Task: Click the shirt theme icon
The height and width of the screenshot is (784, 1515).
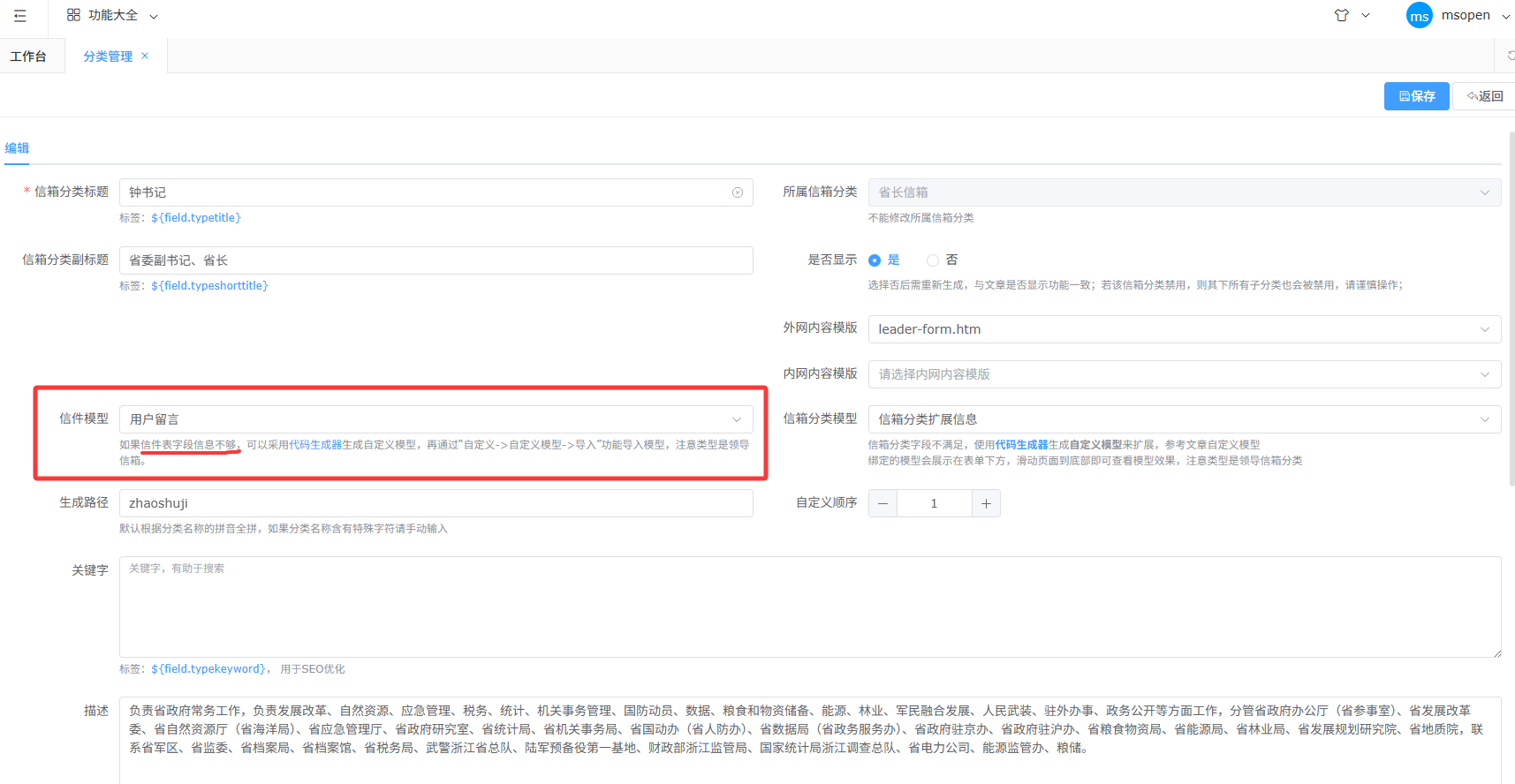Action: point(1342,15)
